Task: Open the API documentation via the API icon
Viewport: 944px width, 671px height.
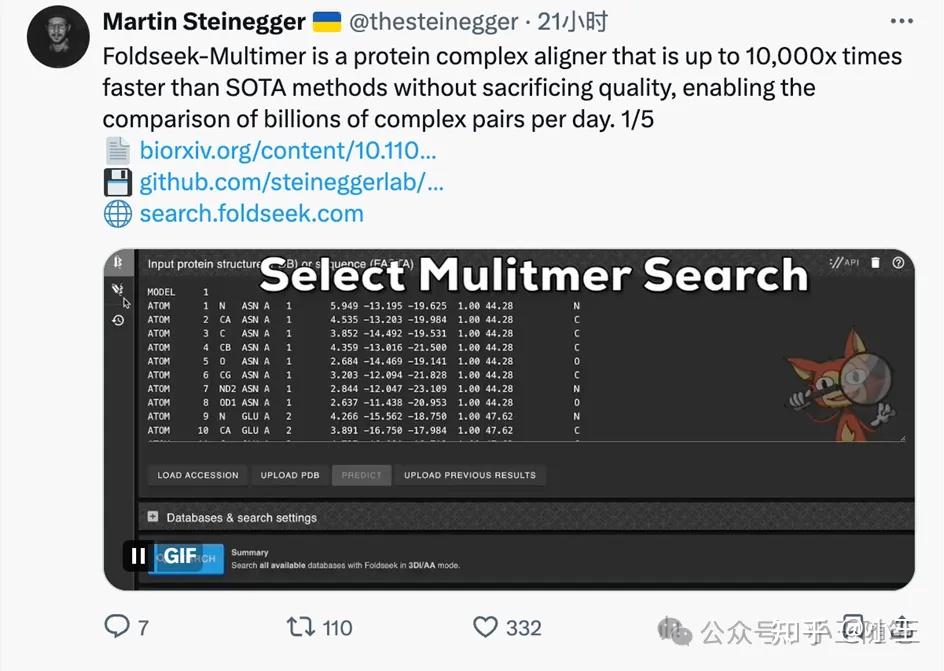Action: 849,262
